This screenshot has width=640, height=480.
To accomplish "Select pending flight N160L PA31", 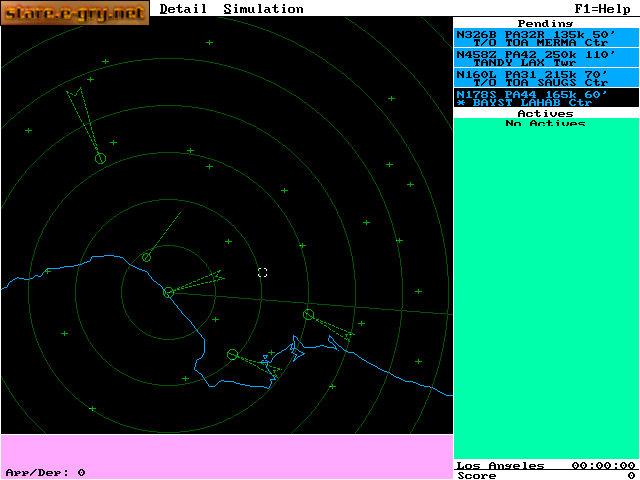I will tap(546, 78).
